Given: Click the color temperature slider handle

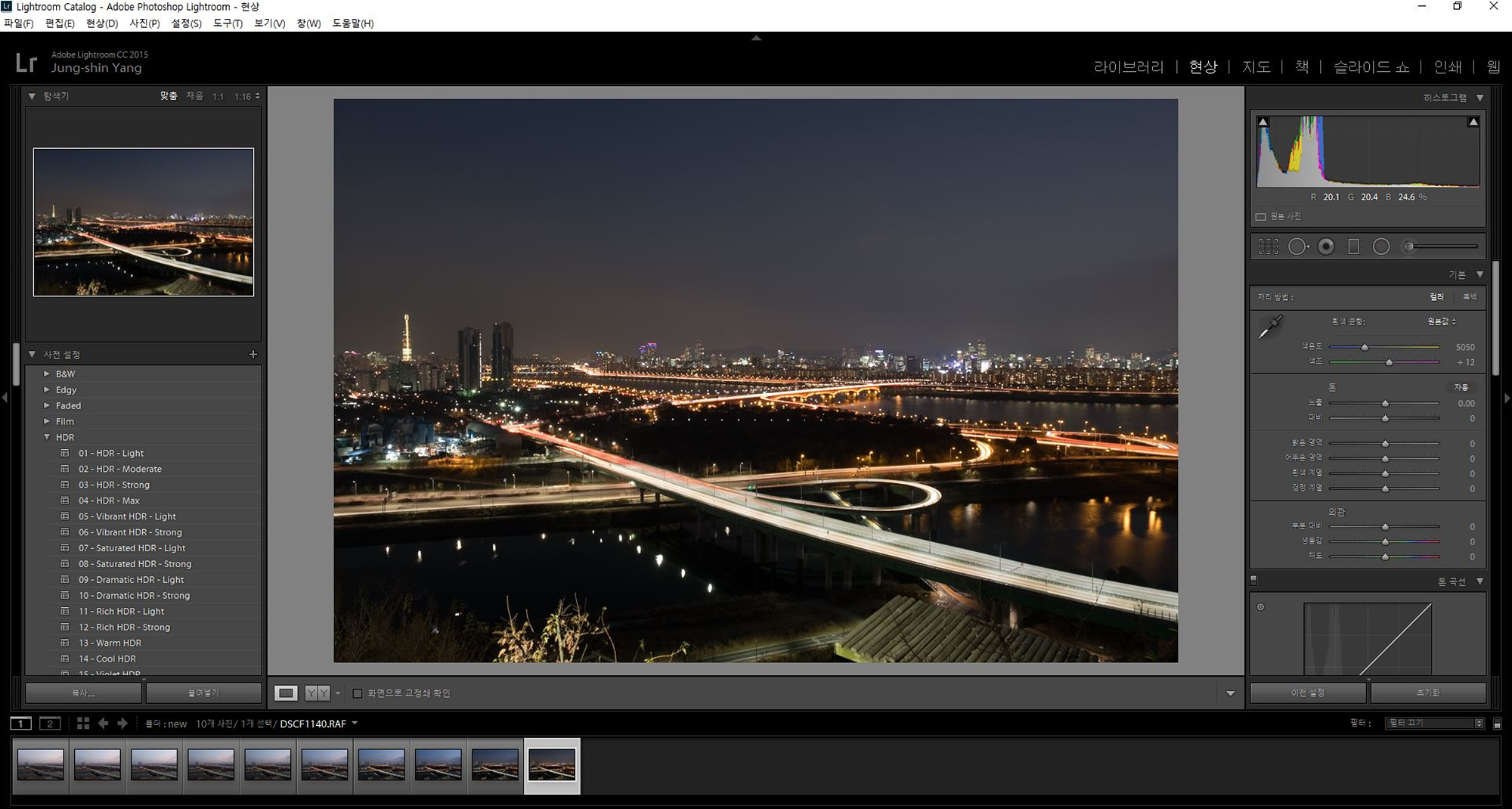Looking at the screenshot, I should 1365,348.
